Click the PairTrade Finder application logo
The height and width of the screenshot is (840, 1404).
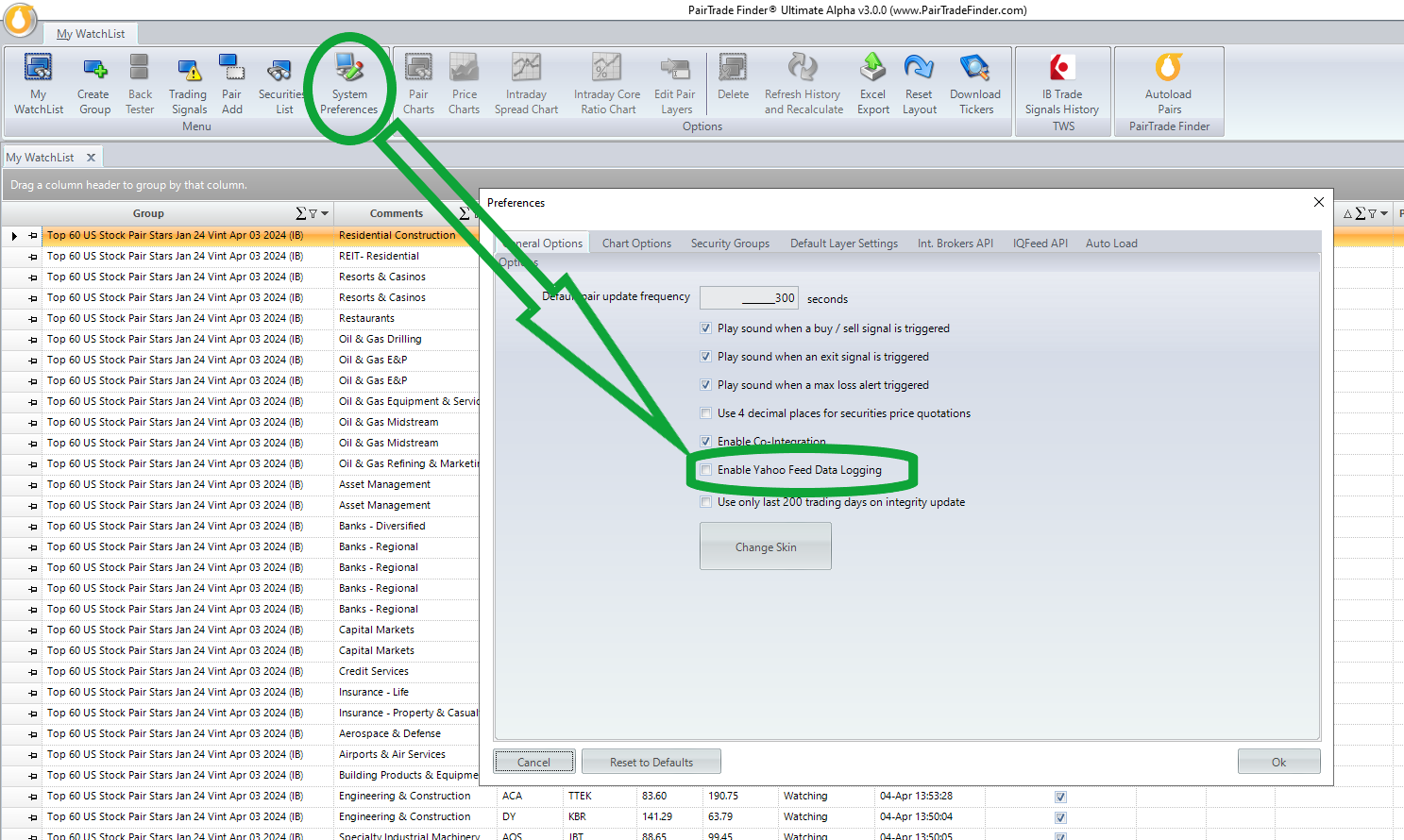click(x=20, y=19)
